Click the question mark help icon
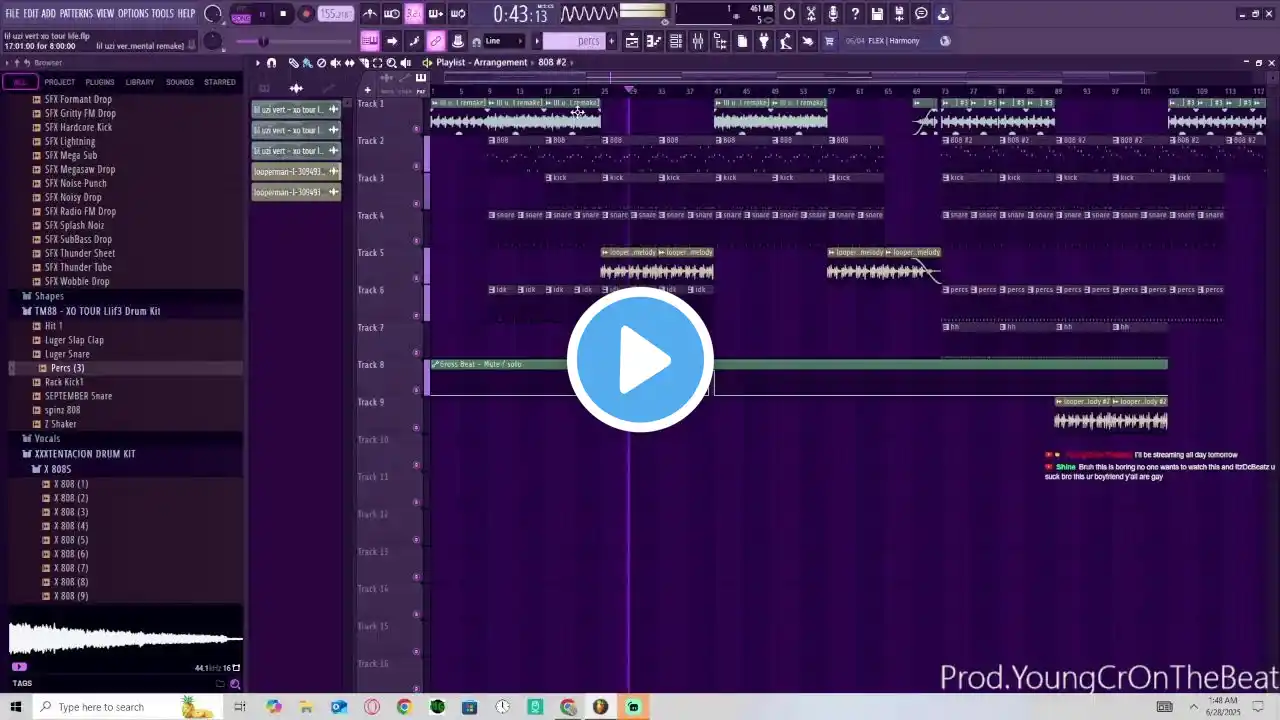This screenshot has width=1280, height=720. (855, 14)
